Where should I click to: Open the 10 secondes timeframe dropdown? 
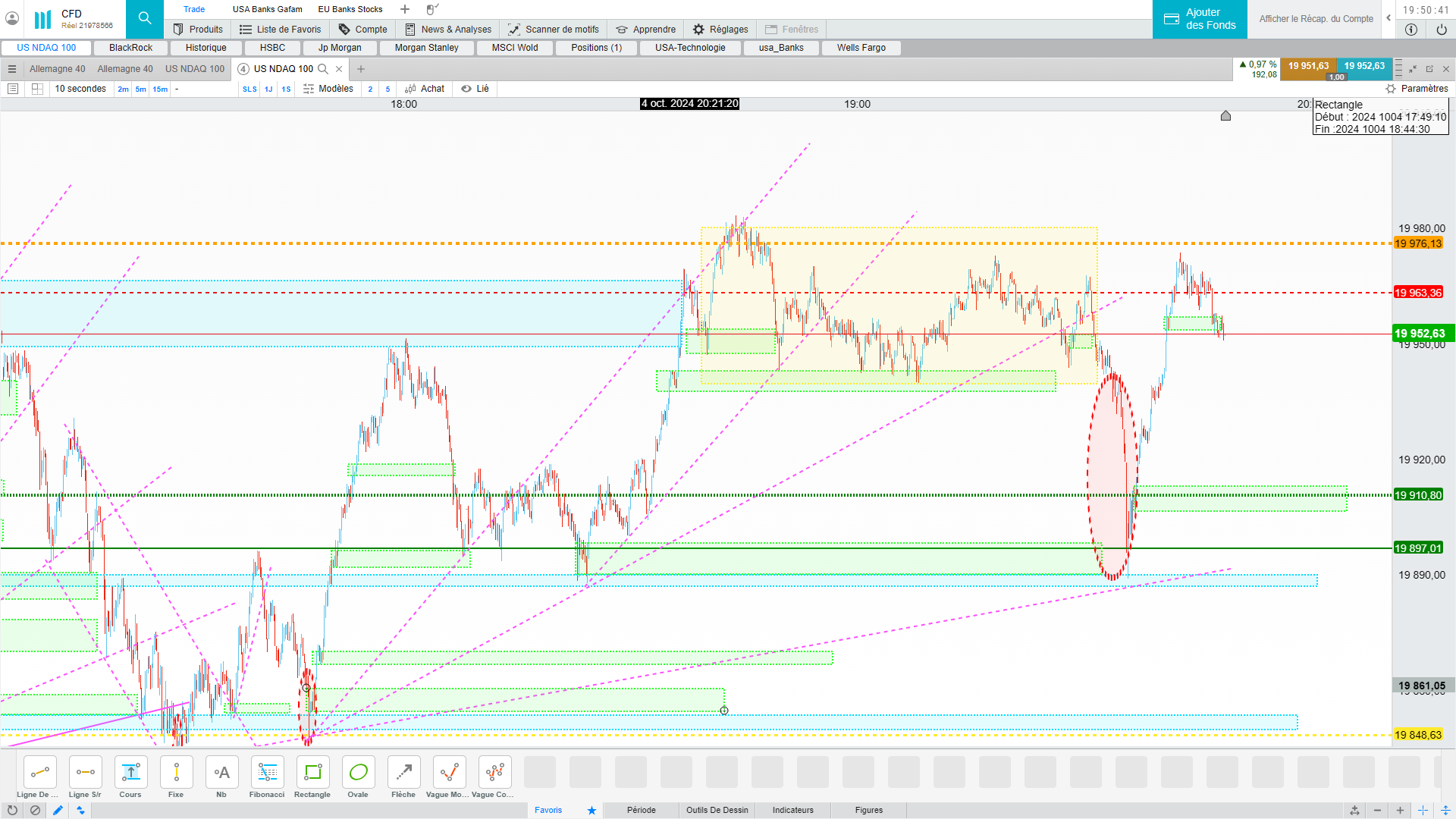pos(80,89)
